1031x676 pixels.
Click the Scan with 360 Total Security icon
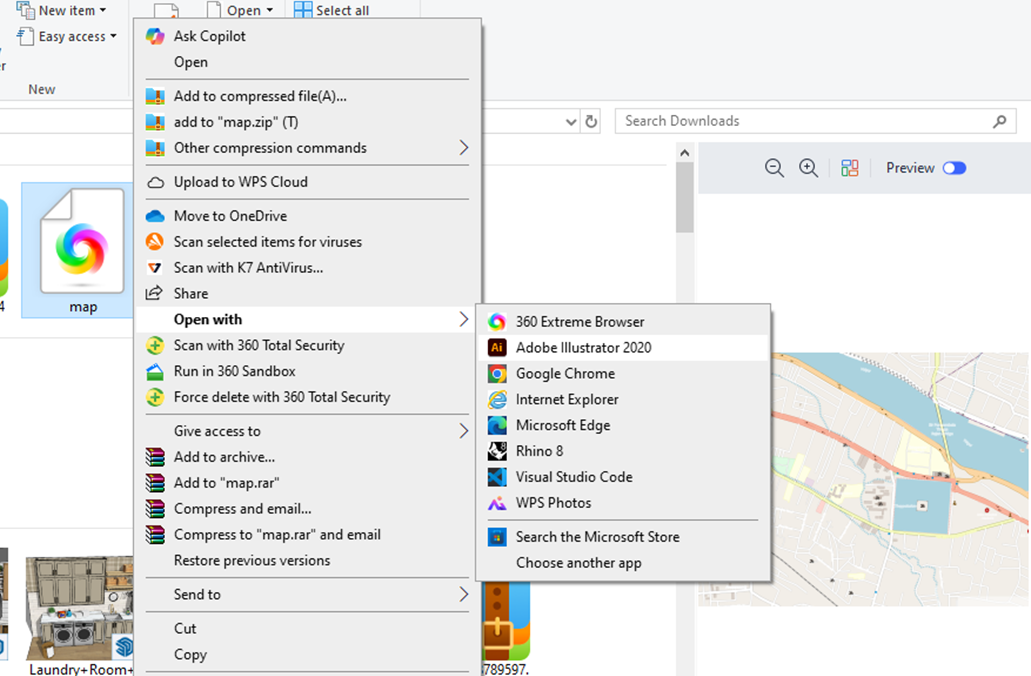(x=155, y=345)
